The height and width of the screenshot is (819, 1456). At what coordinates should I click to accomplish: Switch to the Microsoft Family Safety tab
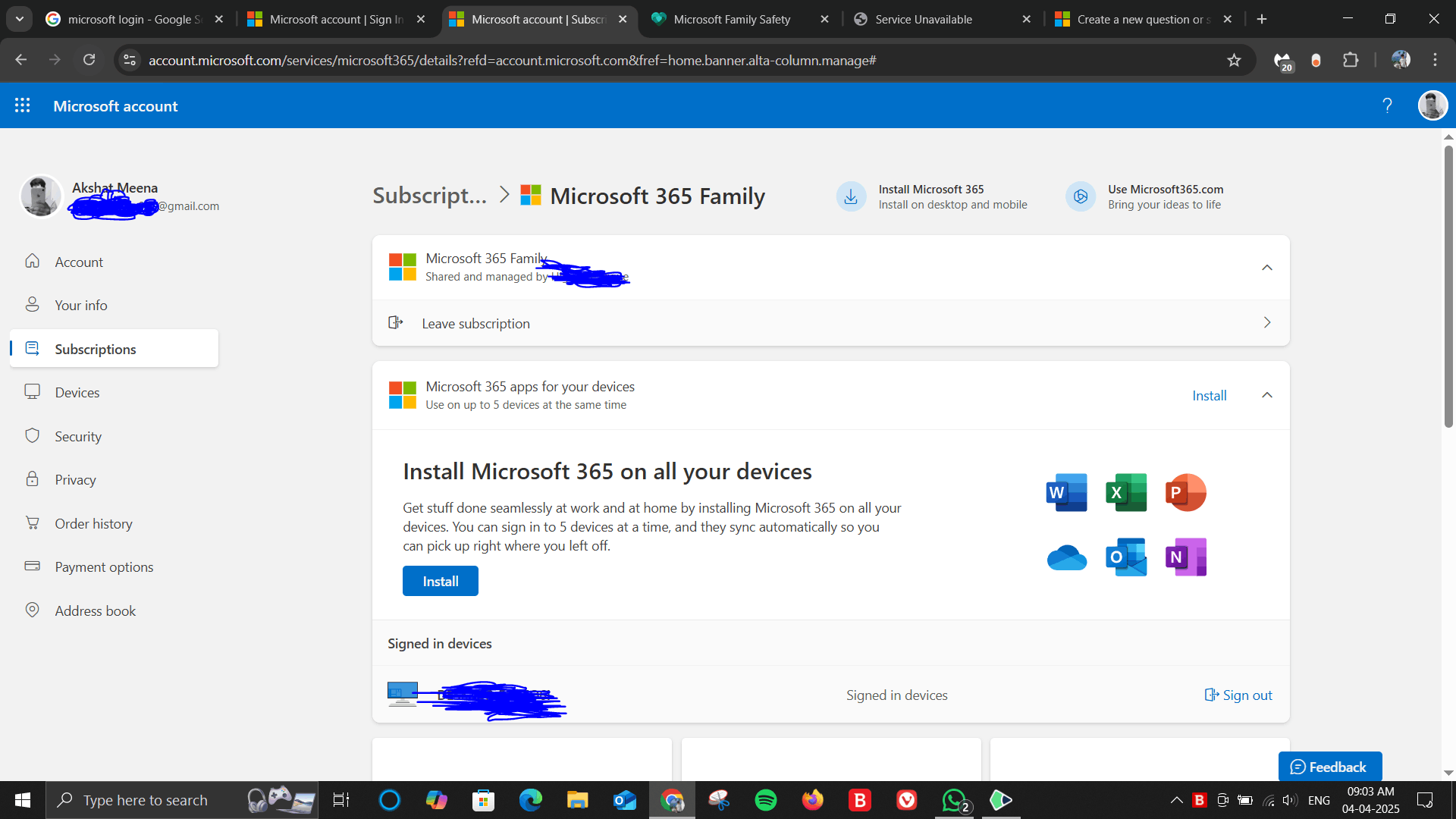tap(732, 19)
